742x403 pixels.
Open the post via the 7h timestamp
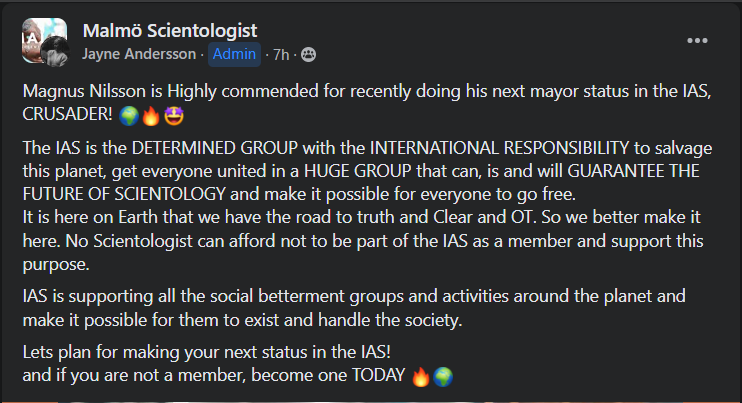coord(282,54)
